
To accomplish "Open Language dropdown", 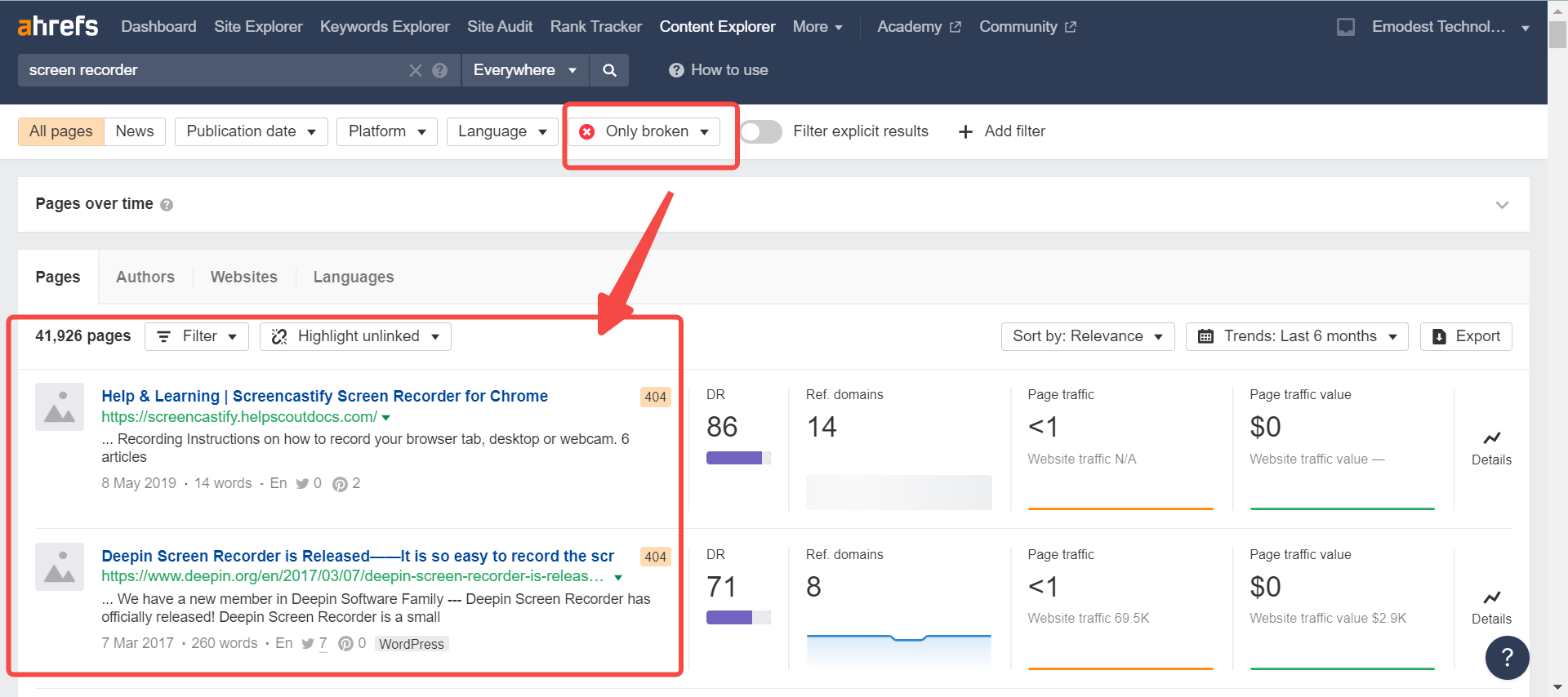I will click(502, 131).
